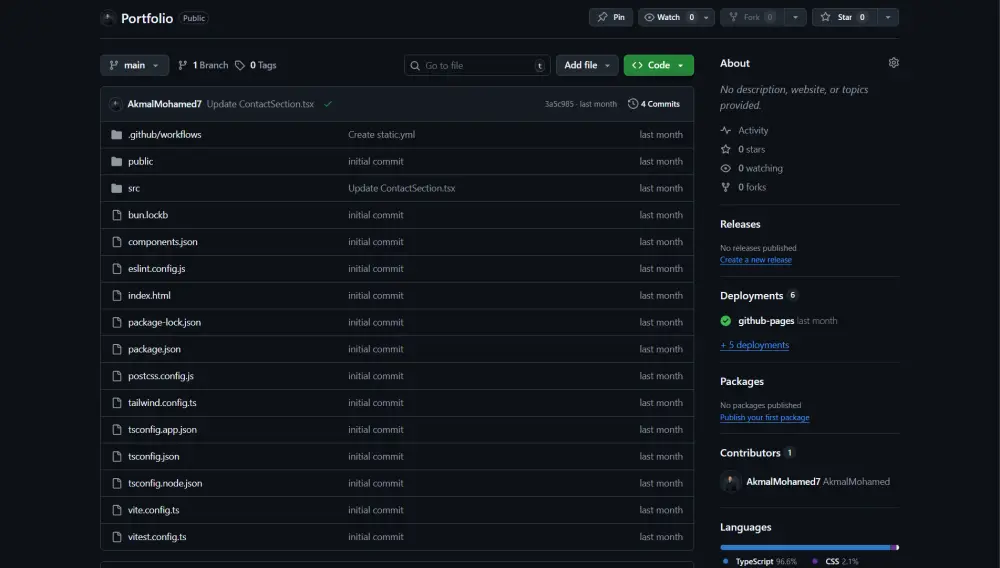The image size is (1000, 568).
Task: Open the Update ContactSection.tsx latest commit message
Action: click(x=260, y=104)
